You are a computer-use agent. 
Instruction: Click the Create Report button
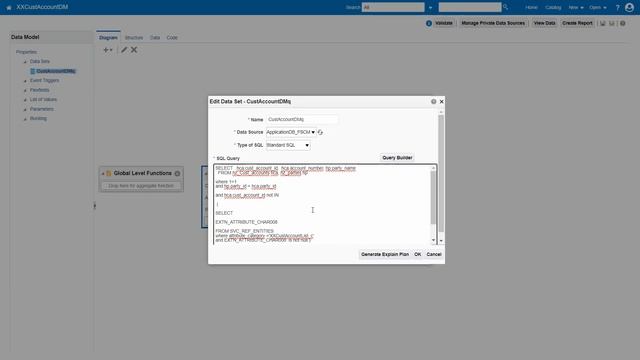[577, 23]
